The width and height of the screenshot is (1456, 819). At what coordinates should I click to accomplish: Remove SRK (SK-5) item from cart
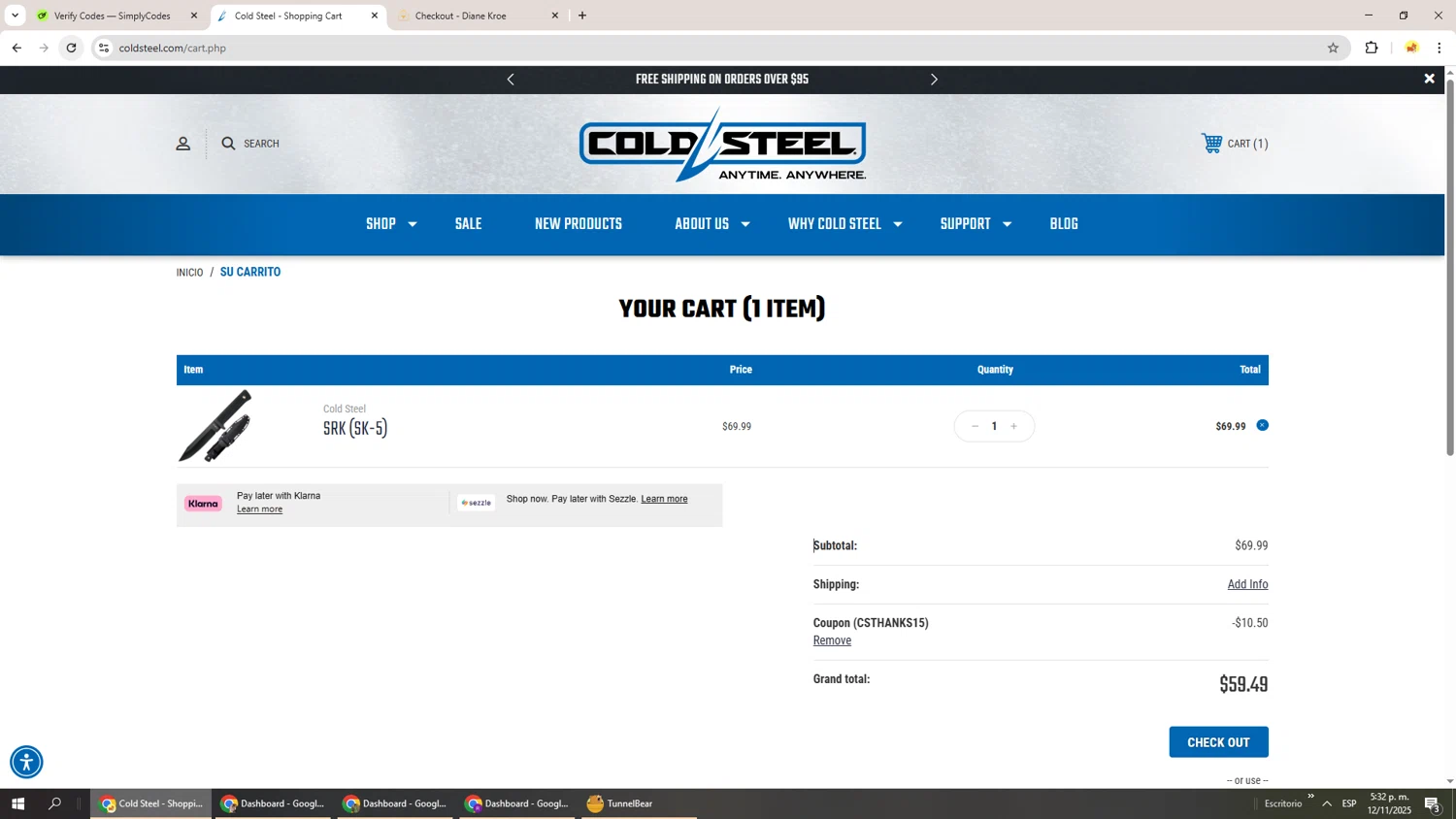1262,425
